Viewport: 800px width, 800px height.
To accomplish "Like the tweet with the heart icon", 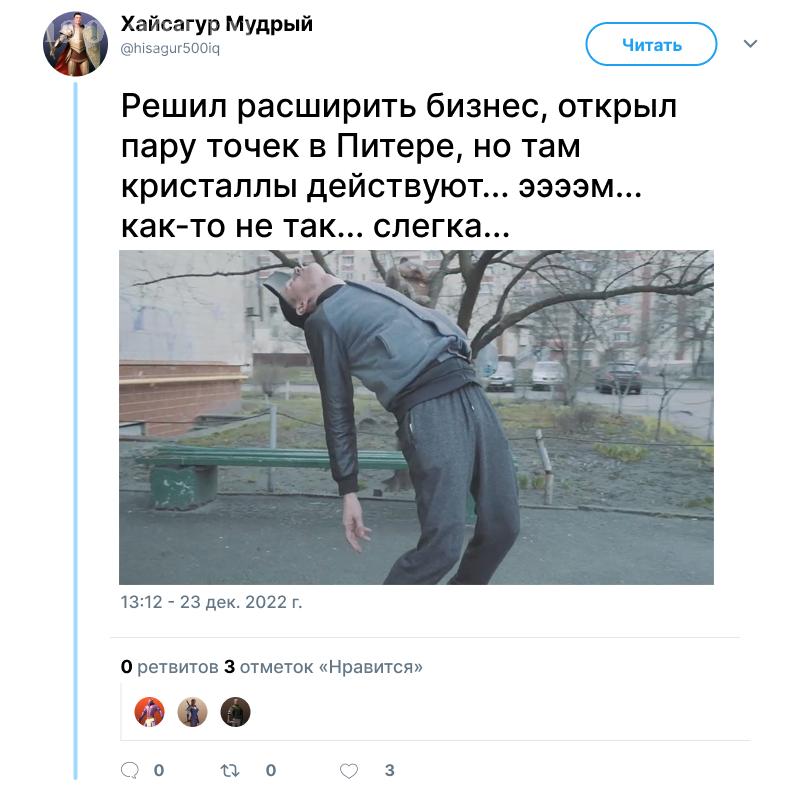I will coord(349,770).
